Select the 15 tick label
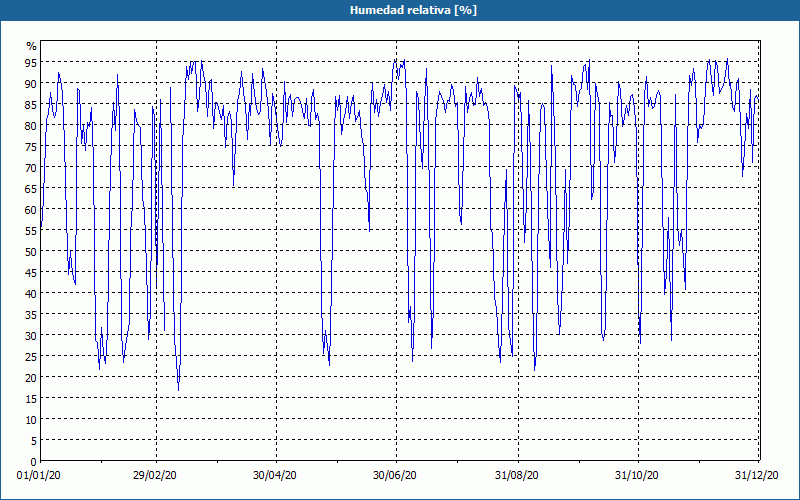This screenshot has height=500, width=800. click(31, 399)
